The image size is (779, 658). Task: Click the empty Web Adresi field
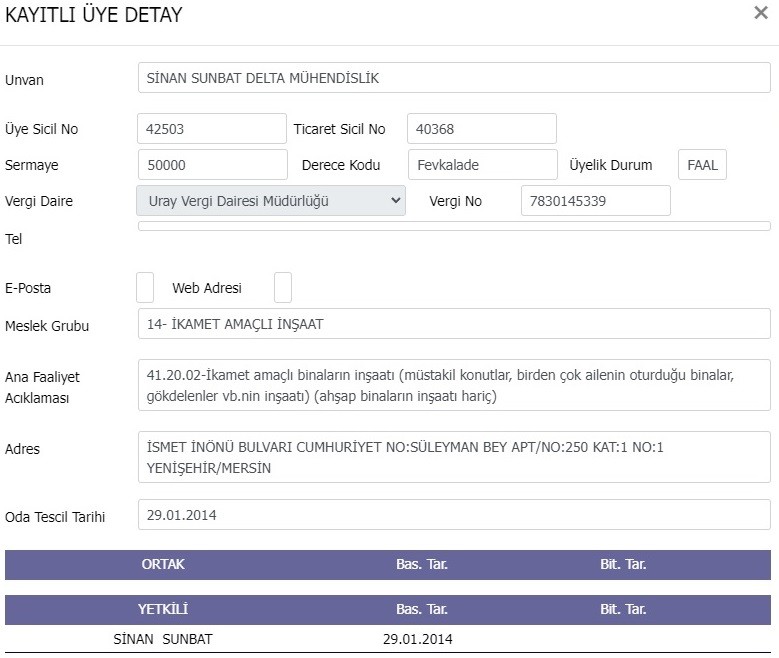pos(283,287)
